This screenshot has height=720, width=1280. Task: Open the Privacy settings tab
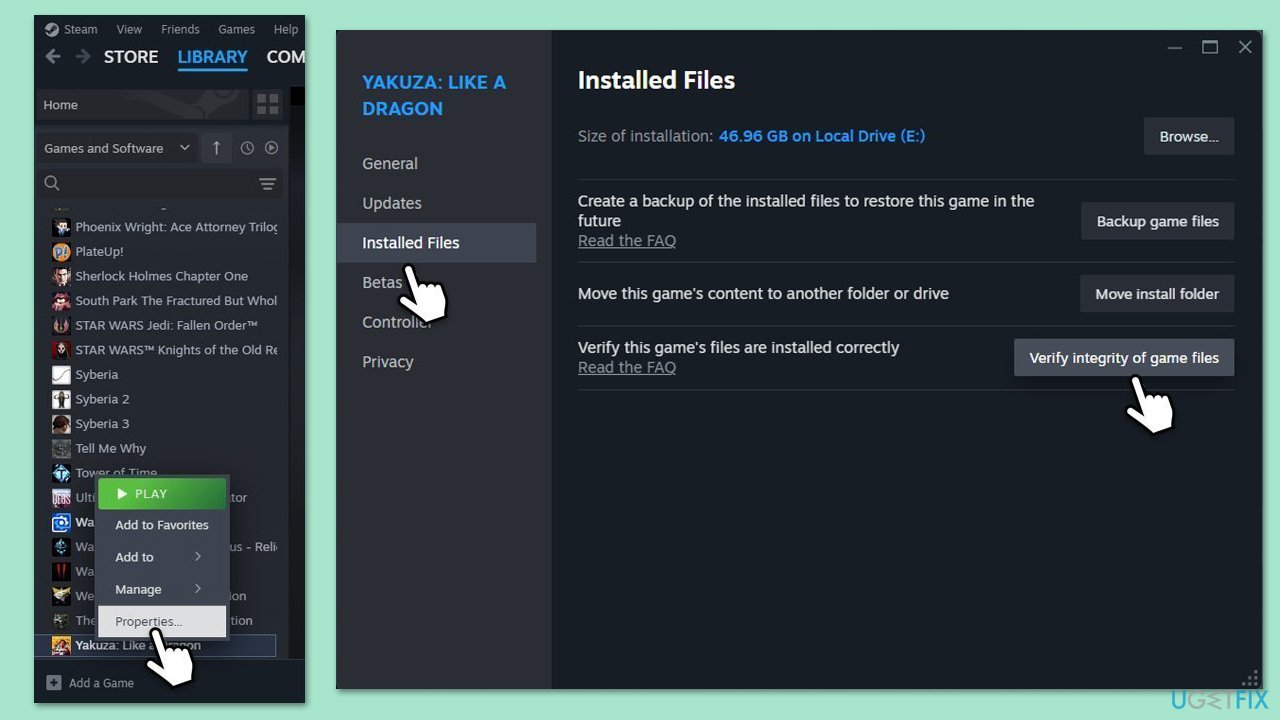[x=388, y=362]
